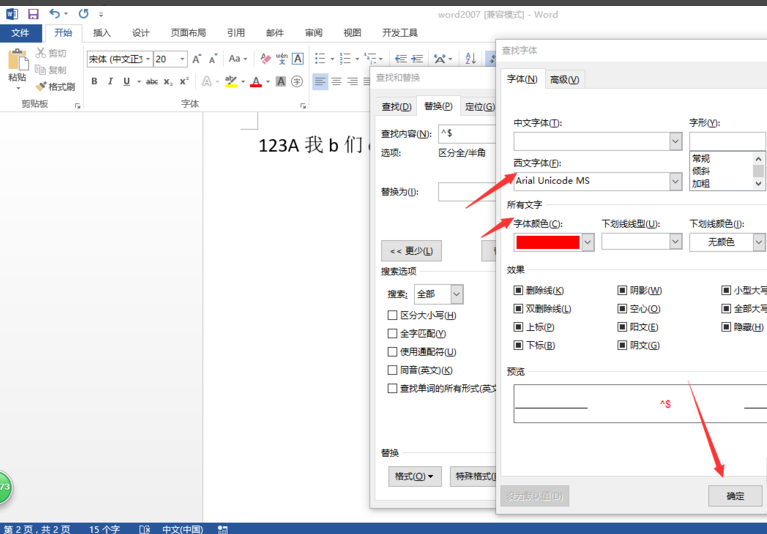
Task: Toggle numbered list icon
Action: (345, 59)
